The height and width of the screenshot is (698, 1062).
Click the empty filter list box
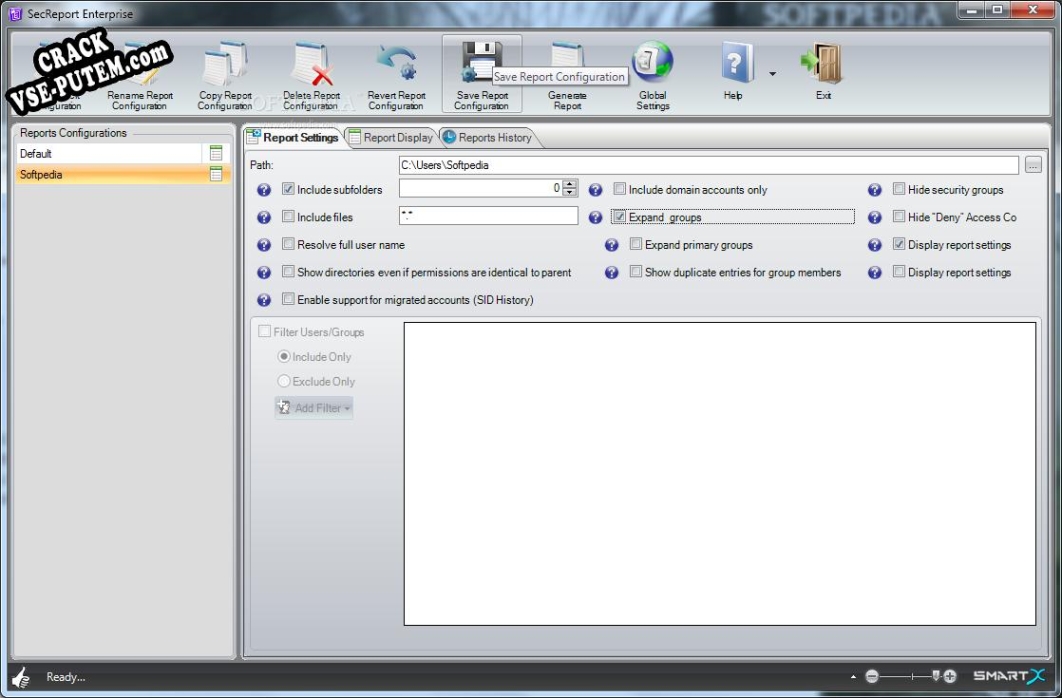click(x=720, y=474)
